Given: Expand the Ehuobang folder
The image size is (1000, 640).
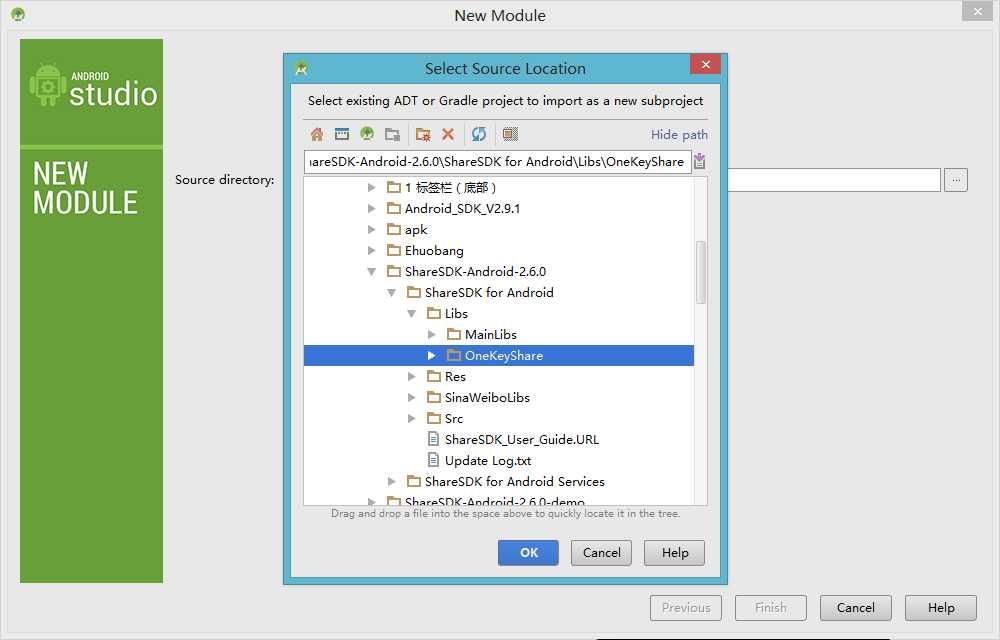Looking at the screenshot, I should pyautogui.click(x=371, y=251).
